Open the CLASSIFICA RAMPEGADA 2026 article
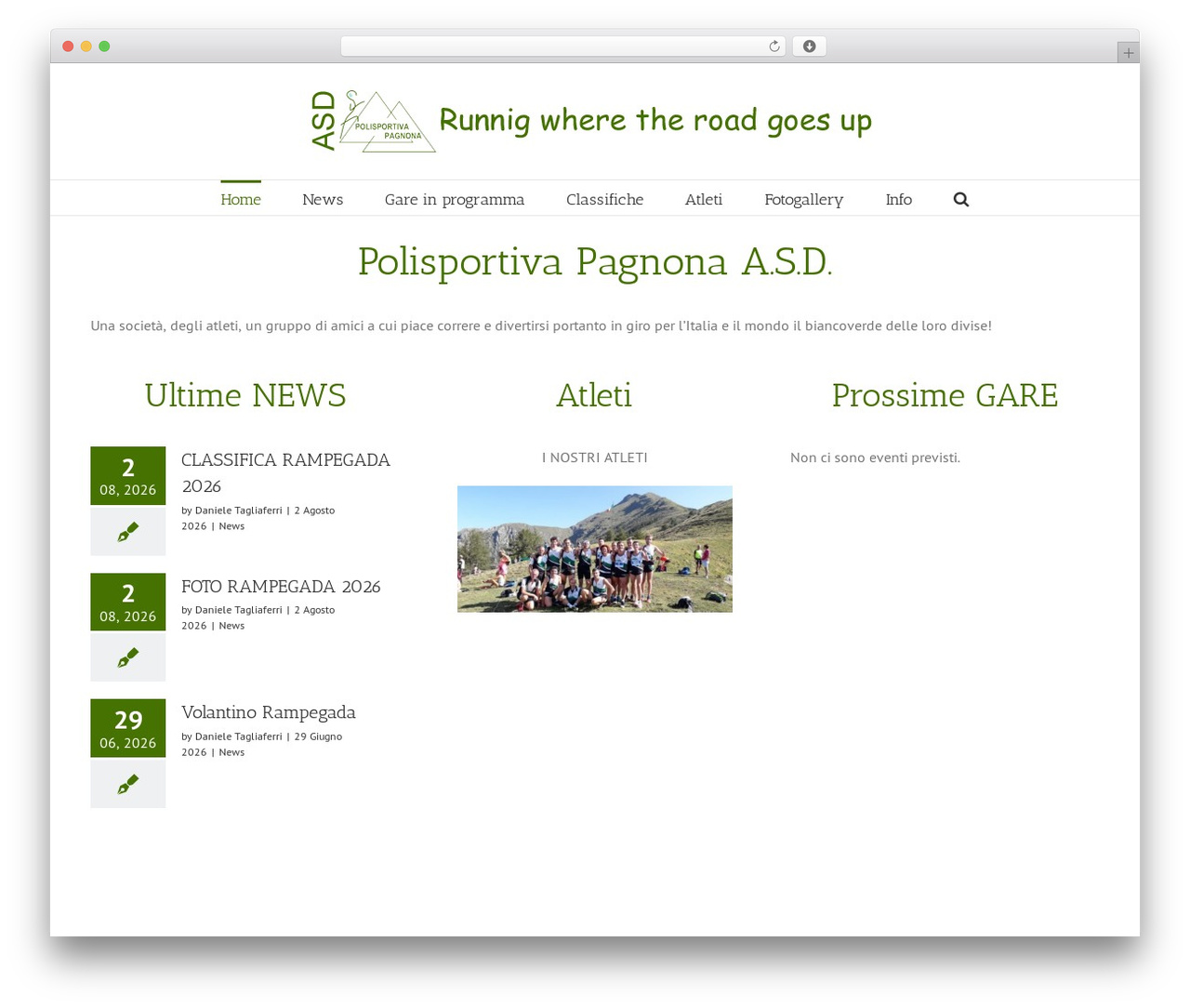Viewport: 1190px width, 1008px height. (285, 472)
